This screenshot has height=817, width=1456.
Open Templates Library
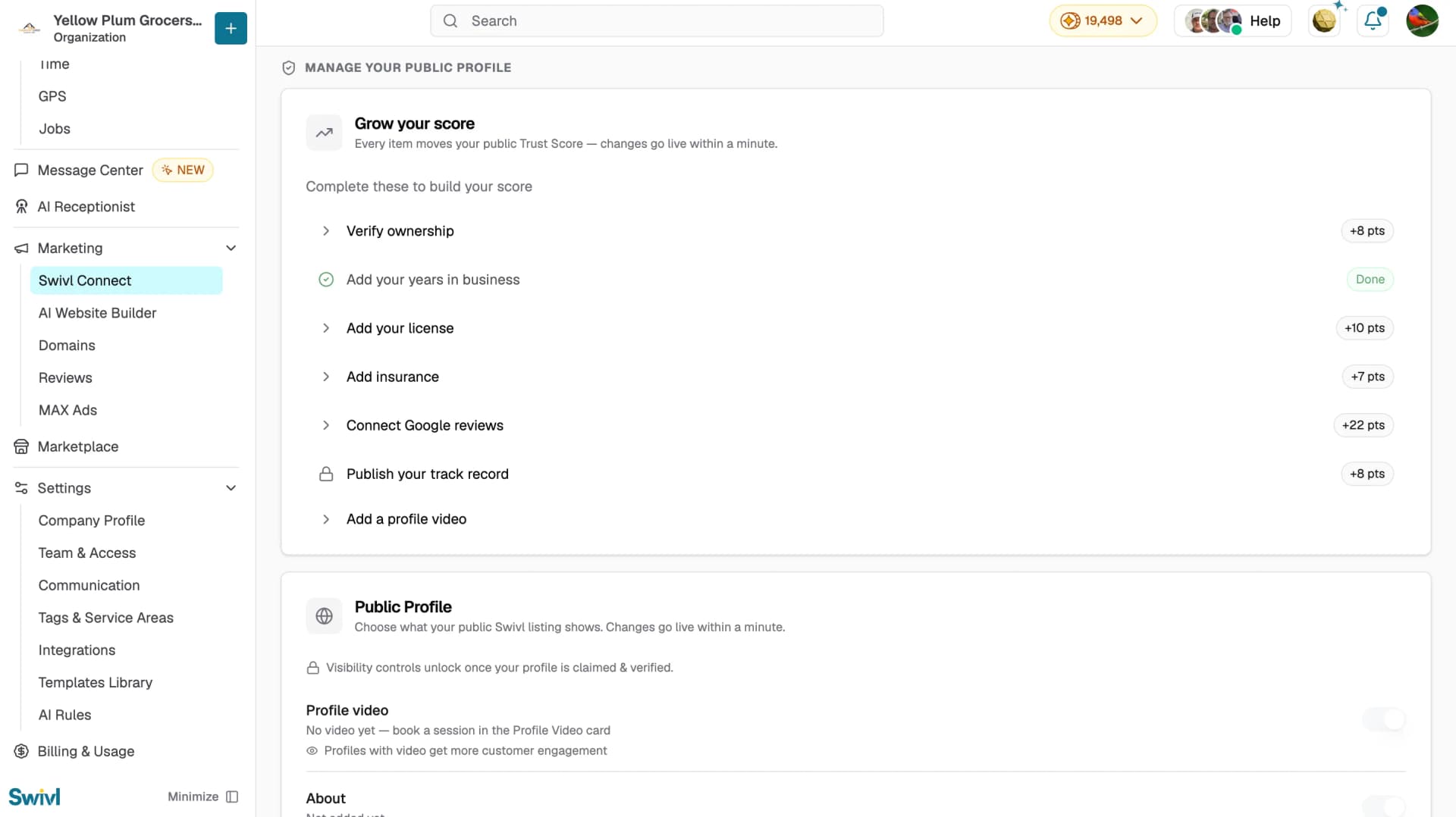96,683
